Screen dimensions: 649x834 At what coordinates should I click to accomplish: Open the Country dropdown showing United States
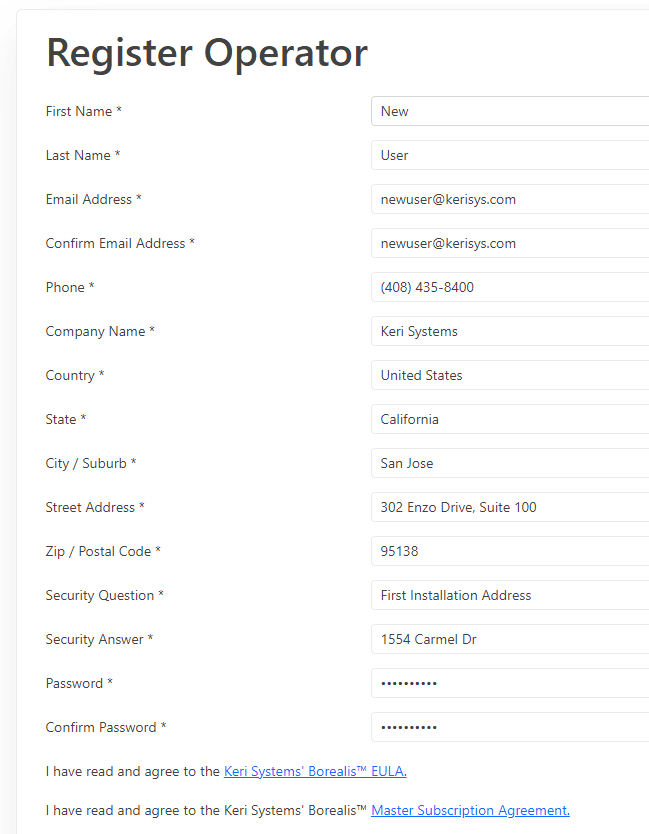point(510,375)
